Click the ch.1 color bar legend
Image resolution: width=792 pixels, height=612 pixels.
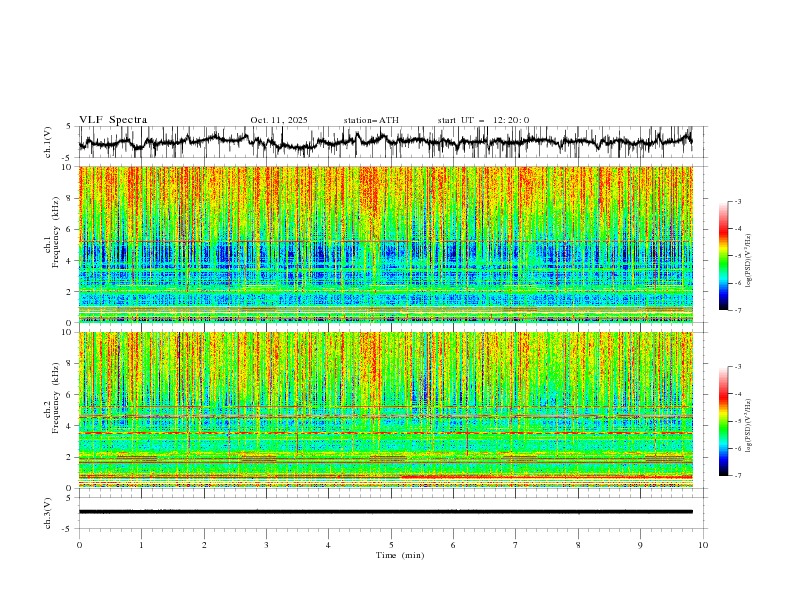(723, 256)
